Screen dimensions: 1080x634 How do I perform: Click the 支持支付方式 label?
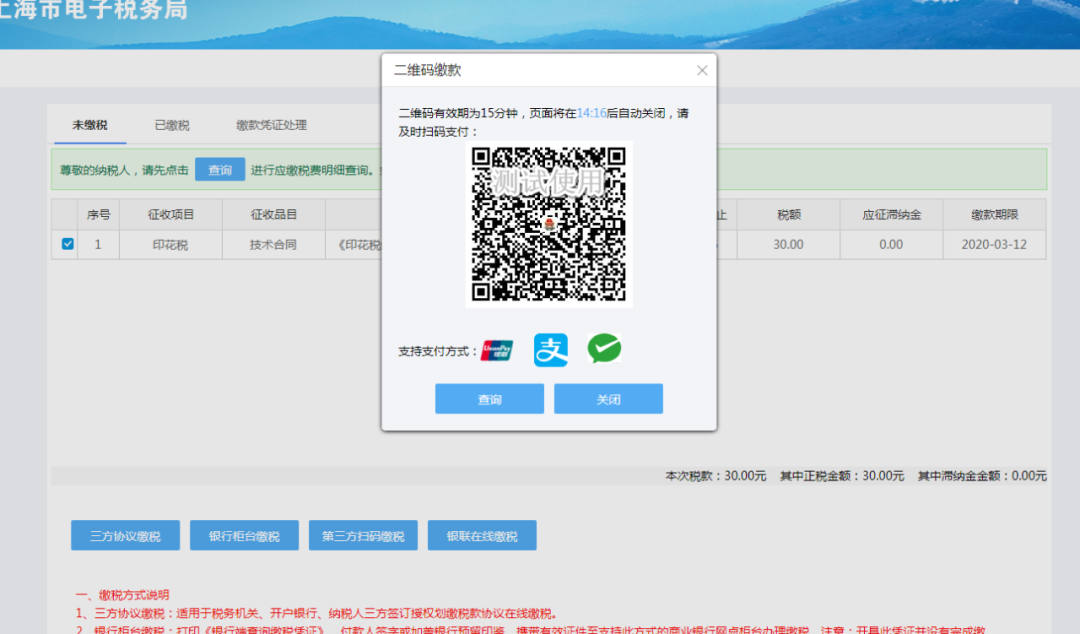(x=438, y=351)
